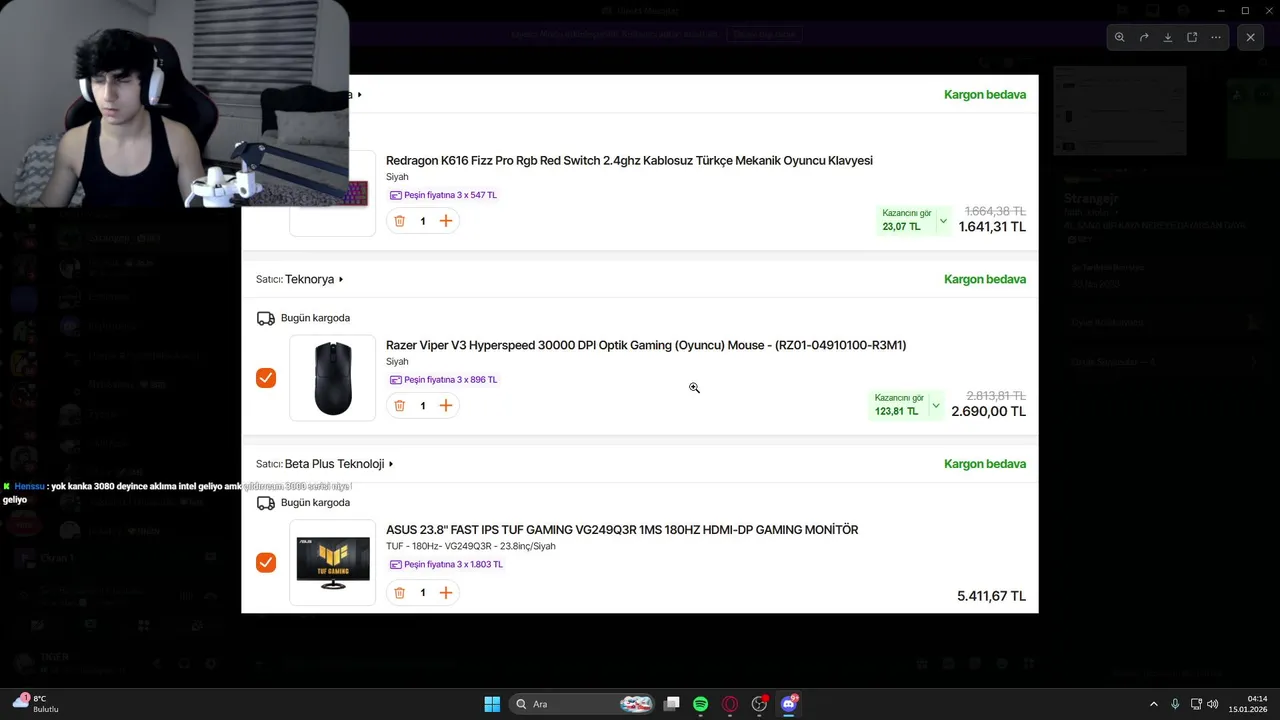Remove the Razer Viper V3 mouse via trash icon
1280x720 pixels.
(399, 405)
